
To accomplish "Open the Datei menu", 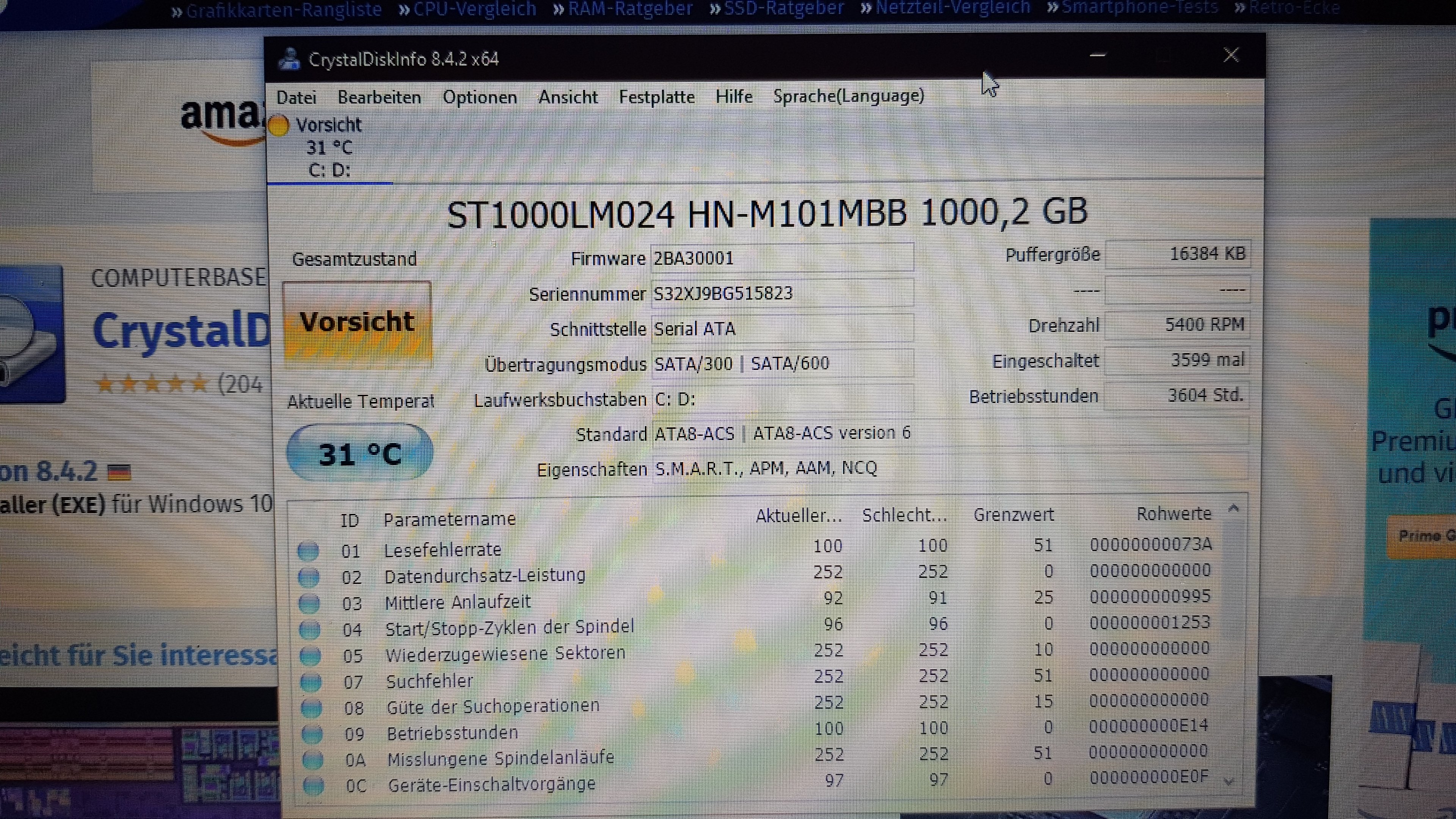I will pyautogui.click(x=296, y=97).
